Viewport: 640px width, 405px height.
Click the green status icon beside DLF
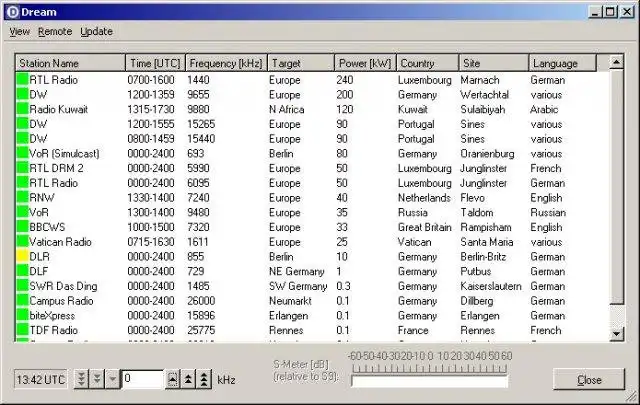tap(22, 271)
